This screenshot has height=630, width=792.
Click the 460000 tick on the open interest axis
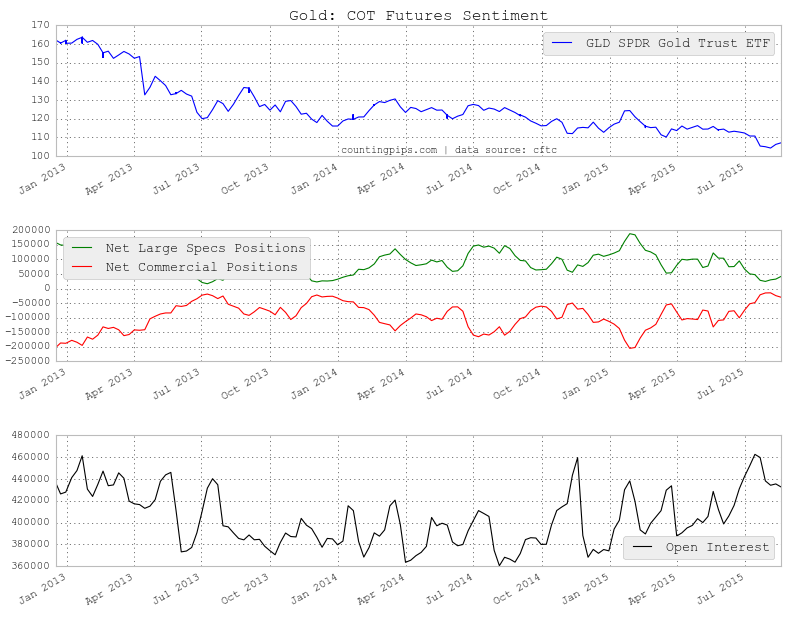(31, 457)
